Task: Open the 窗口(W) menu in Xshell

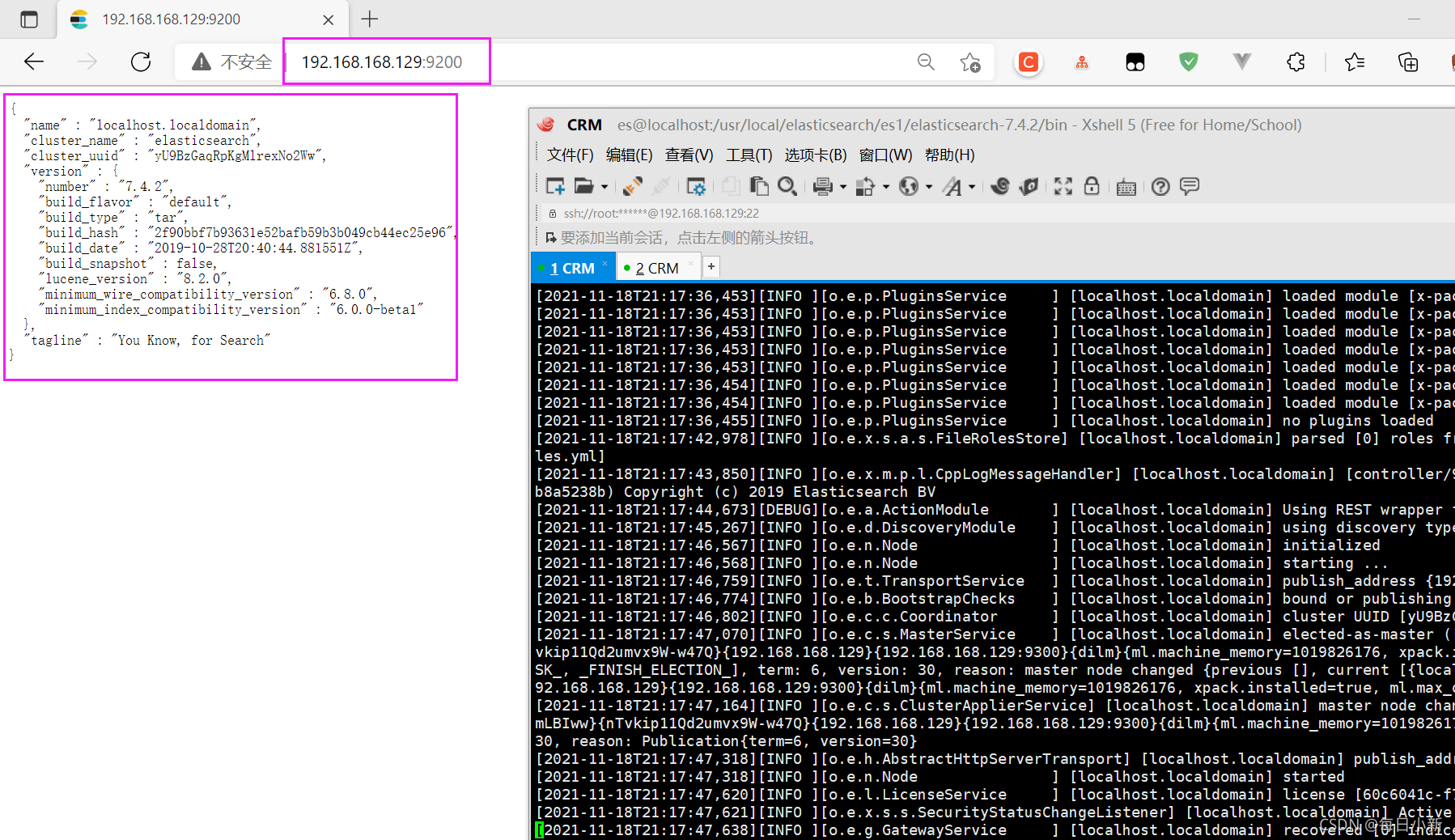Action: coord(885,155)
